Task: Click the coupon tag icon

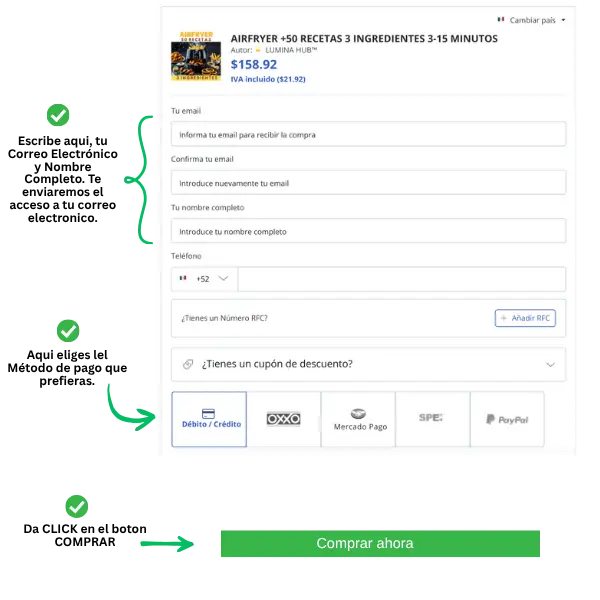Action: (188, 364)
